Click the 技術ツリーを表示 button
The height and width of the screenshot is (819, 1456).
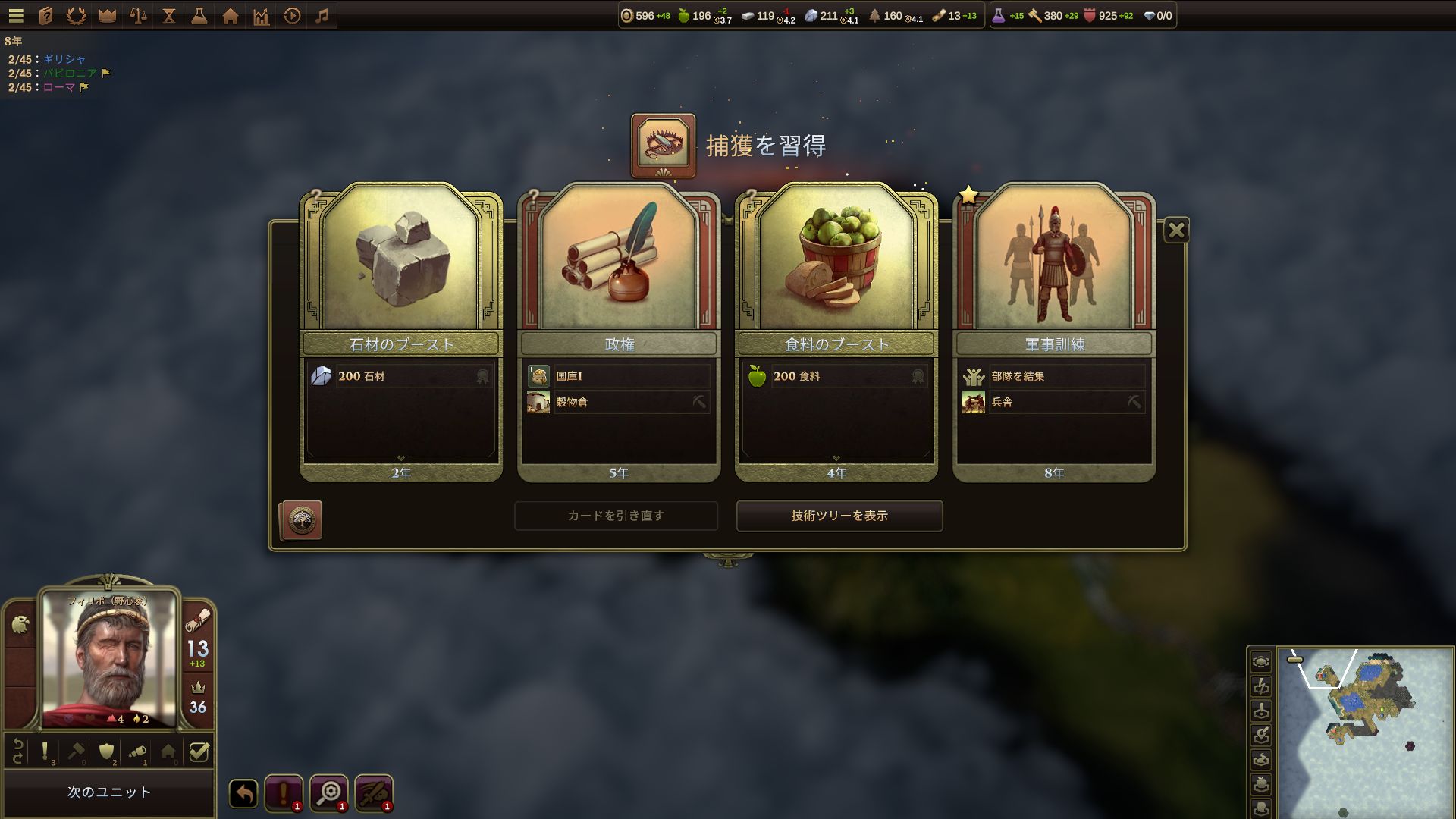839,516
